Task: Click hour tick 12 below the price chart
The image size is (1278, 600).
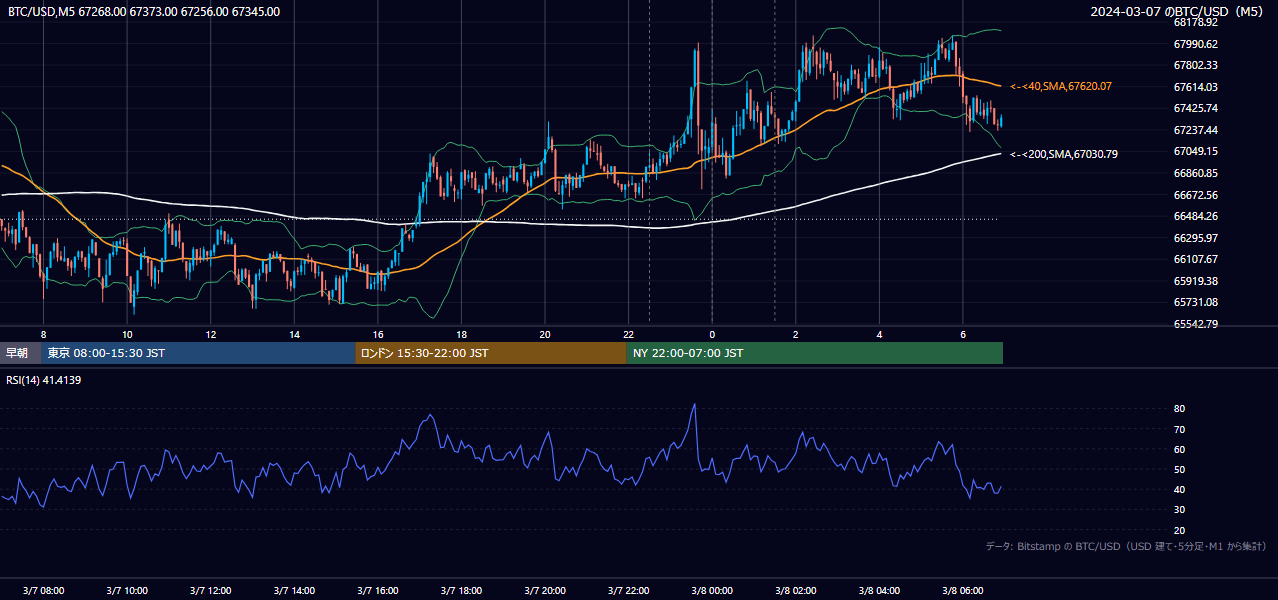Action: click(211, 334)
